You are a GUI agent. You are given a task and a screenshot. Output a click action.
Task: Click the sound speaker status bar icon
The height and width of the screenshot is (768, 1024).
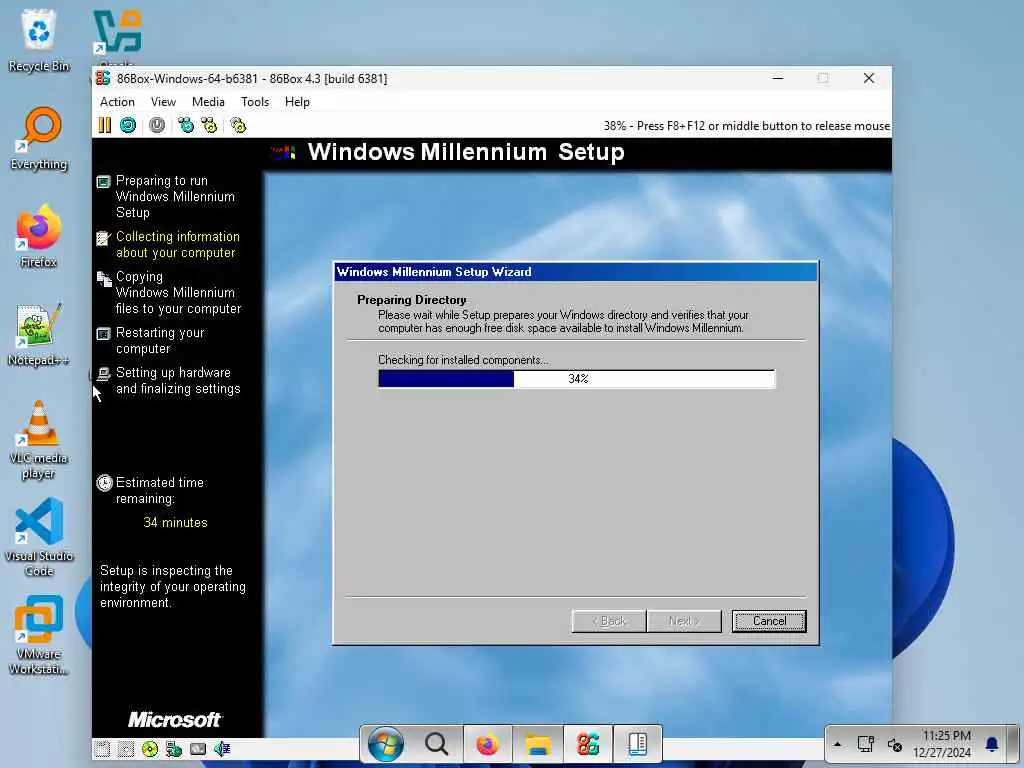(222, 749)
